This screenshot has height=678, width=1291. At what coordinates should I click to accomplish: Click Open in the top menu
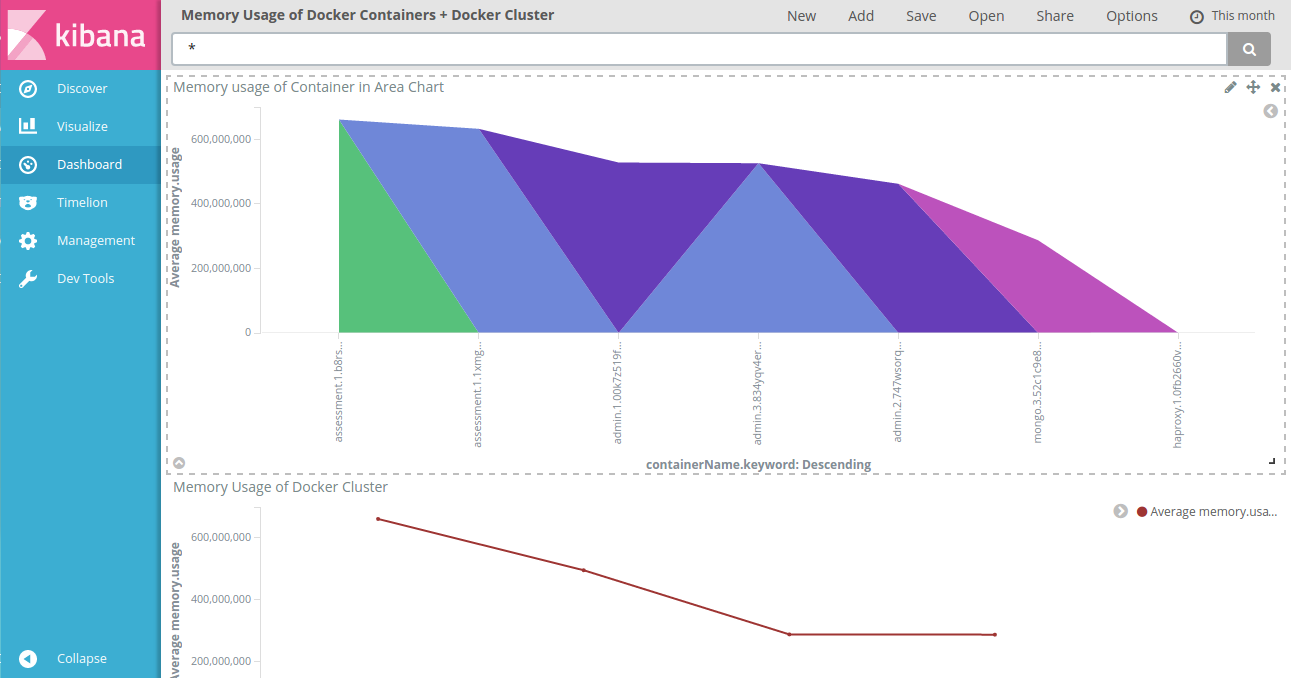[x=986, y=16]
